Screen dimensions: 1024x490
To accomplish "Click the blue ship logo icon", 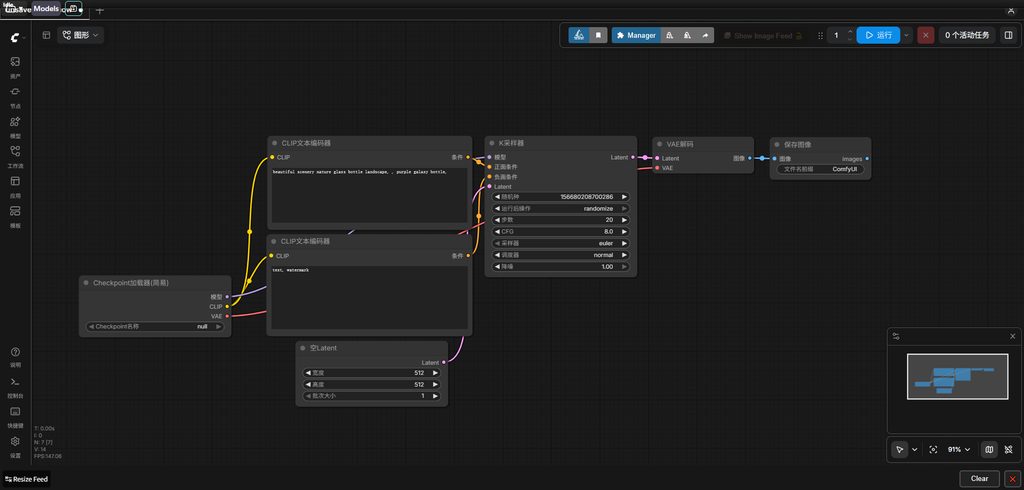I will pos(579,35).
